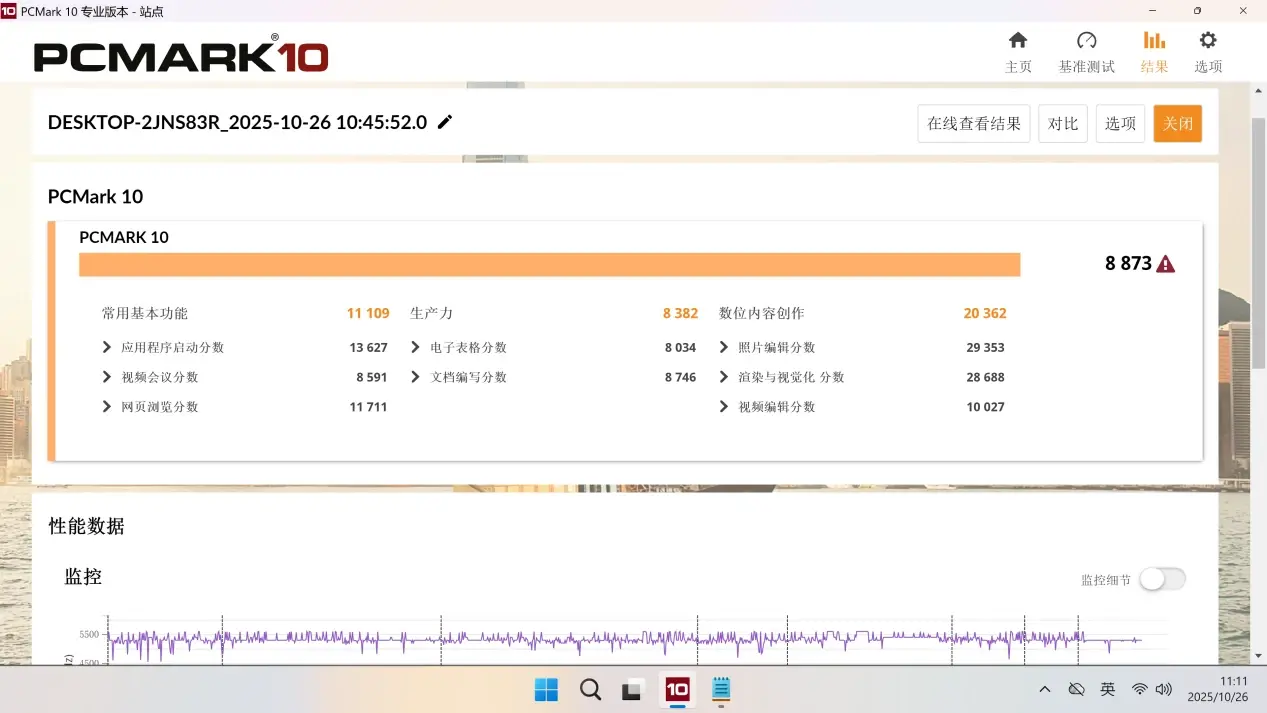
Task: Click the PCMark 10 logo
Action: click(x=181, y=55)
